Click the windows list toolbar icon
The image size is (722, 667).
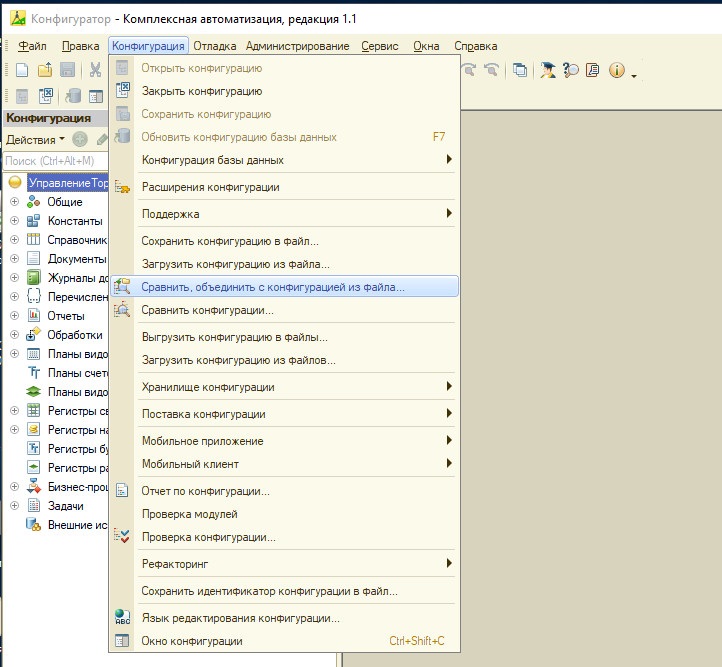point(520,70)
